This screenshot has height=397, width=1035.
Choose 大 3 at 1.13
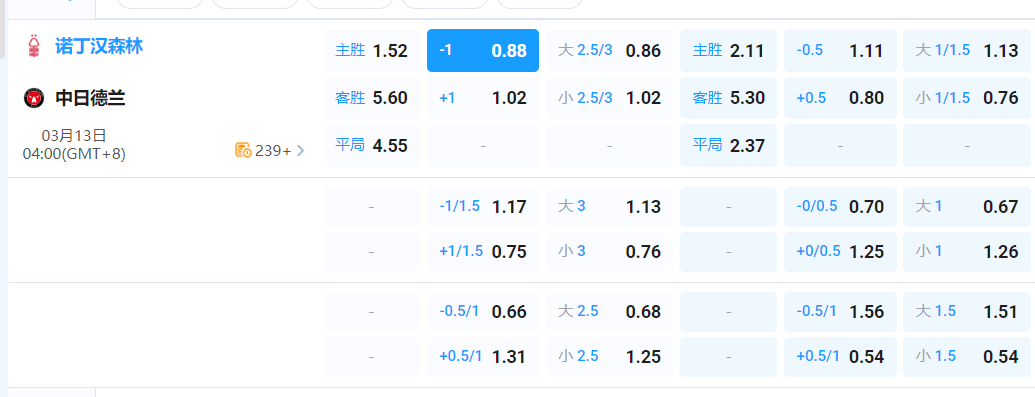pyautogui.click(x=609, y=207)
